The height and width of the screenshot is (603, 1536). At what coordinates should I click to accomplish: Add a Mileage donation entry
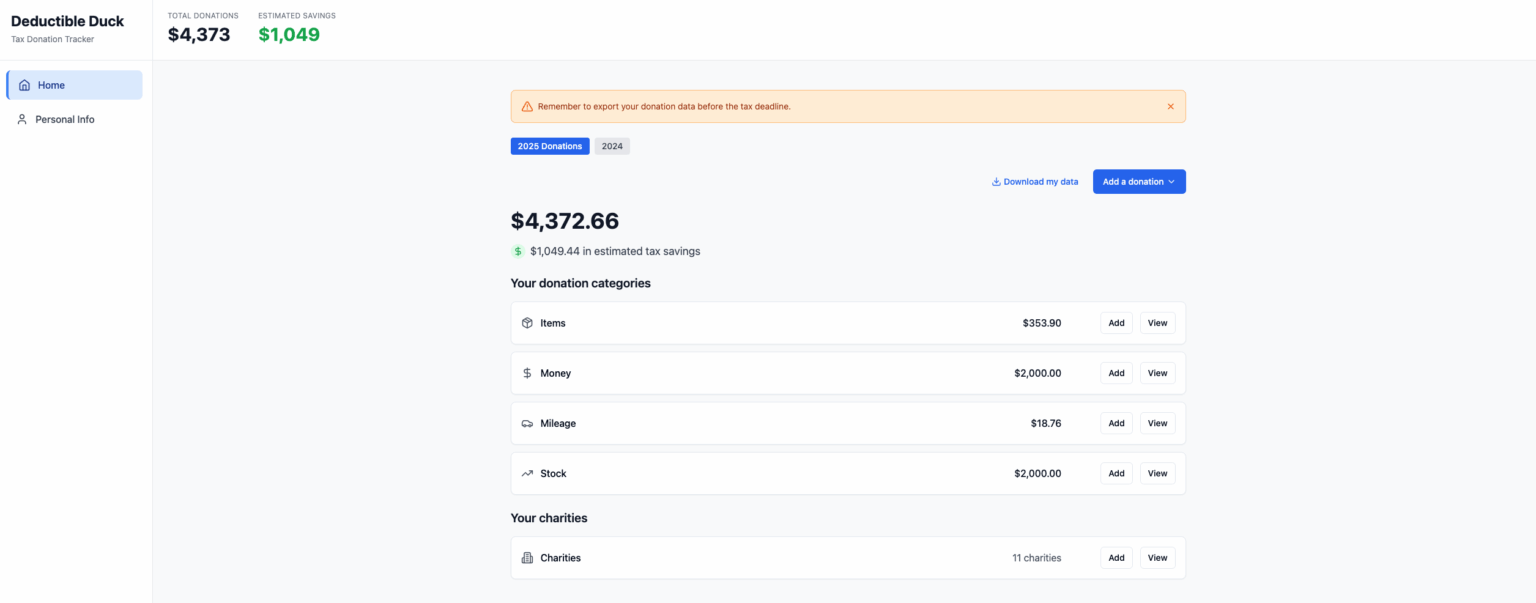(1116, 423)
